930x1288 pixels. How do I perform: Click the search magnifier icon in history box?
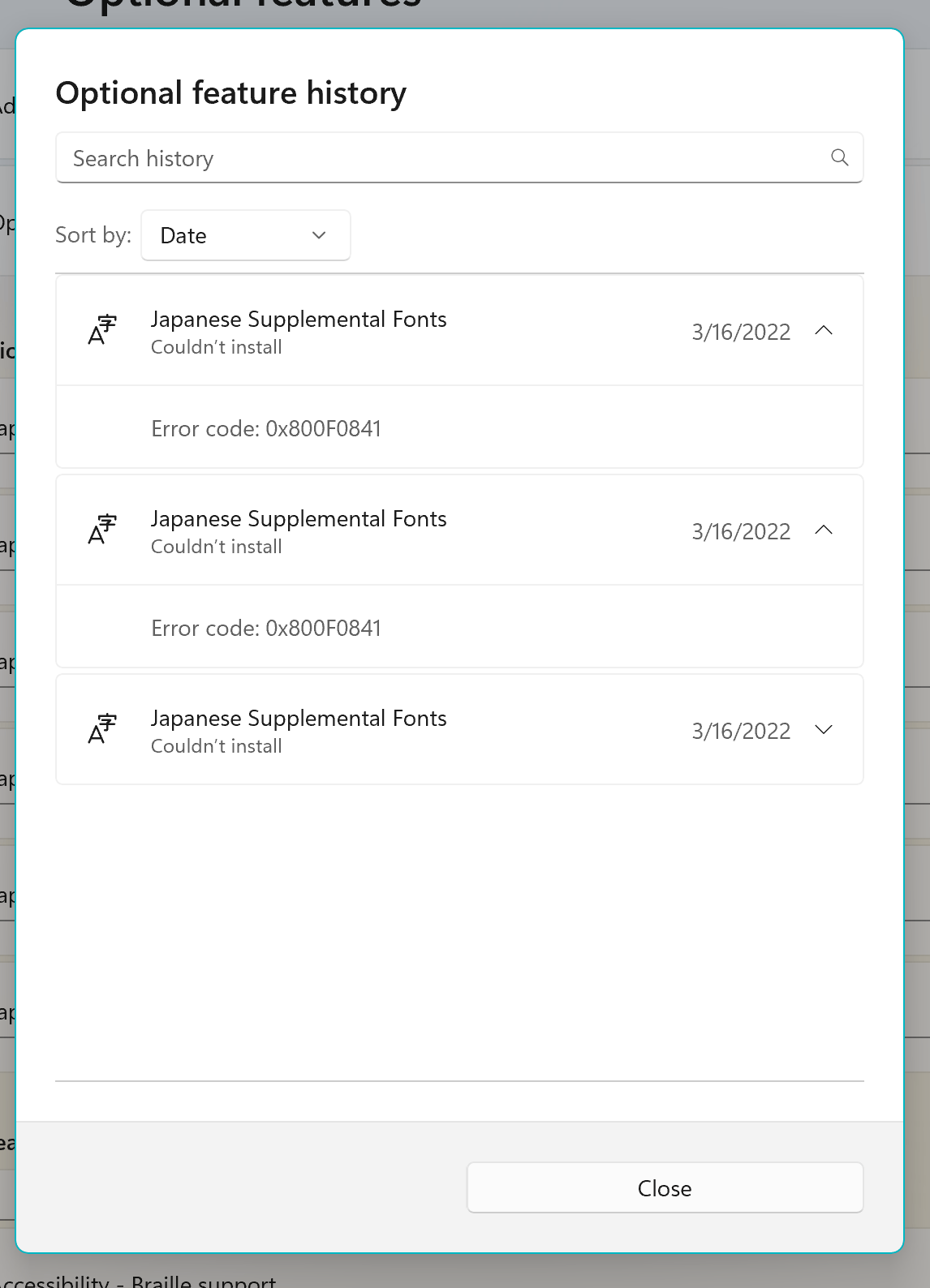[x=840, y=157]
